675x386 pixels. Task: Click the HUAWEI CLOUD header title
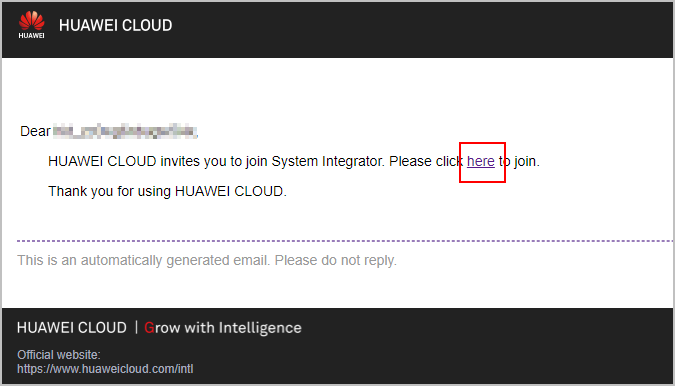(115, 25)
